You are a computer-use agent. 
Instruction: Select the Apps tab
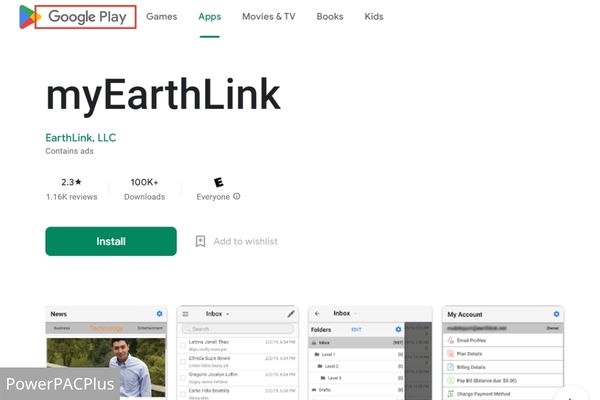pos(209,16)
